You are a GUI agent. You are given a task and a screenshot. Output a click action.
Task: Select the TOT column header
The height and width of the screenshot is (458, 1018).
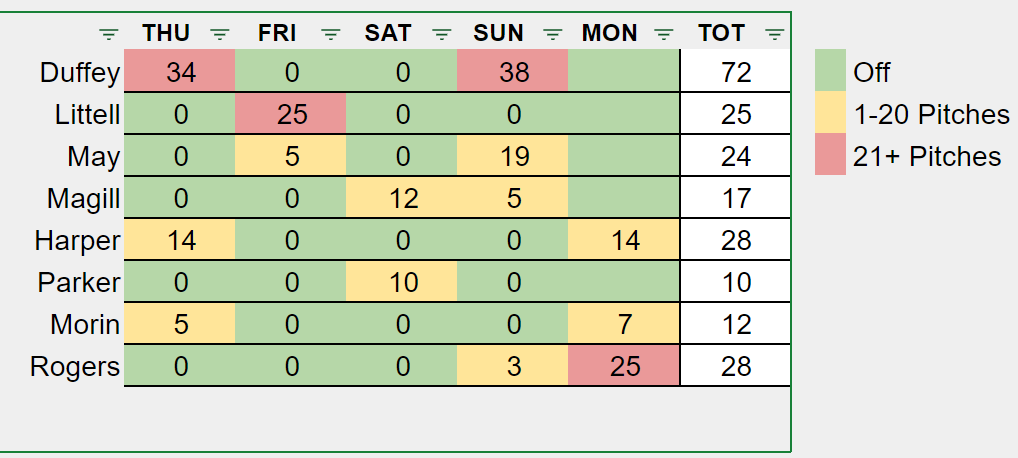coord(721,33)
